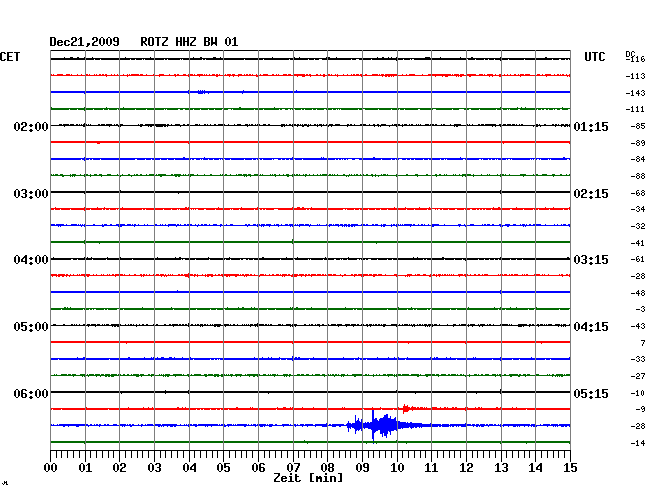Viewport: 650px width, 494px height.
Task: Click the Zeit [min] axis title
Action: [308, 478]
